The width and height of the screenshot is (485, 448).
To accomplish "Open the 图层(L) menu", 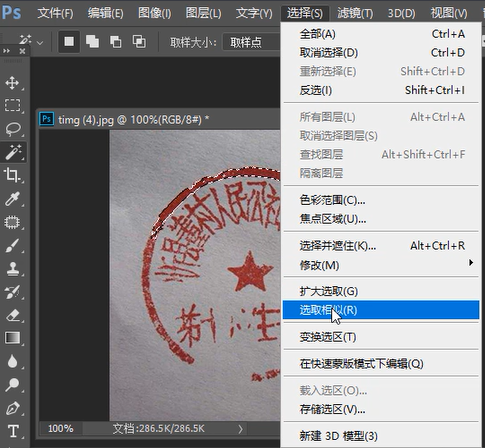I will pyautogui.click(x=203, y=13).
